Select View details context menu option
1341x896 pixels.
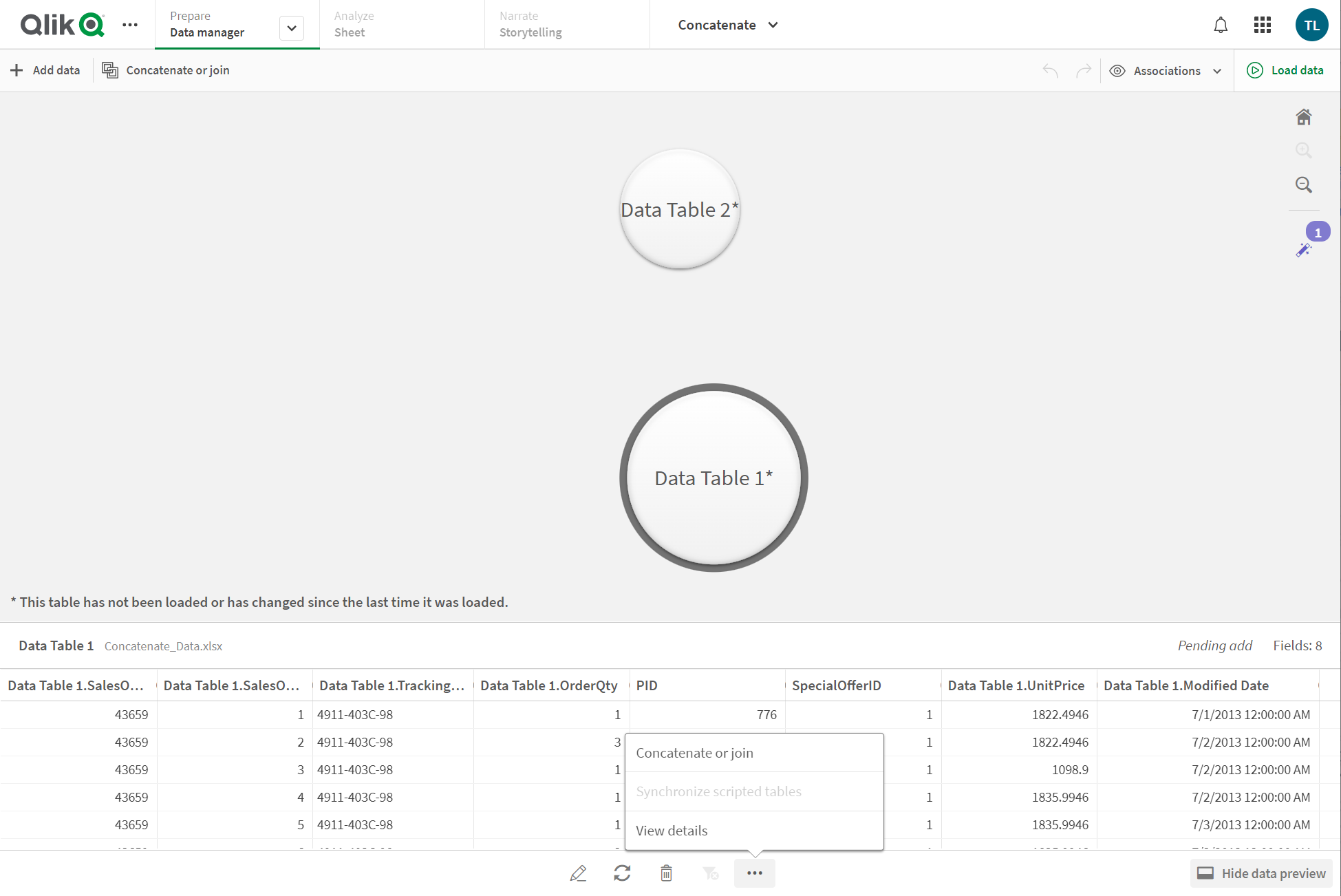672,829
